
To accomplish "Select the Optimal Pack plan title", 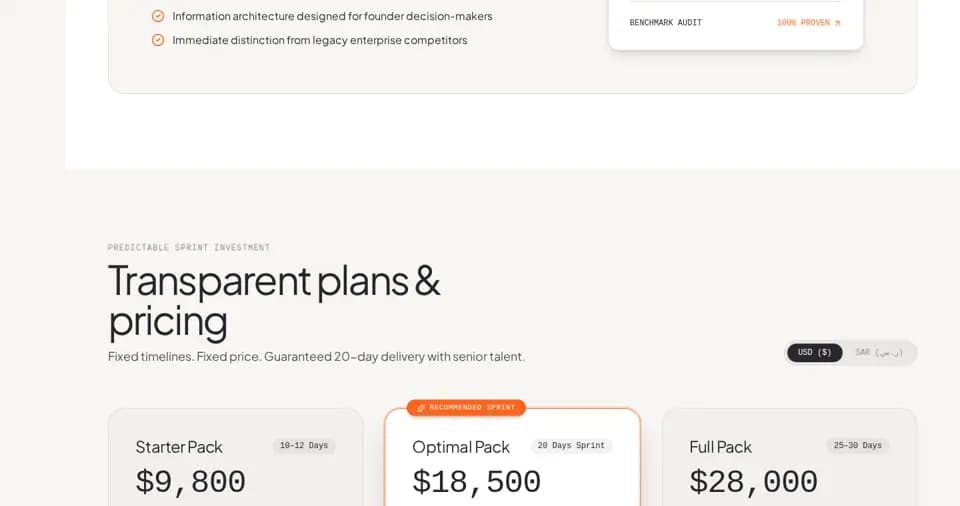I will (x=460, y=447).
